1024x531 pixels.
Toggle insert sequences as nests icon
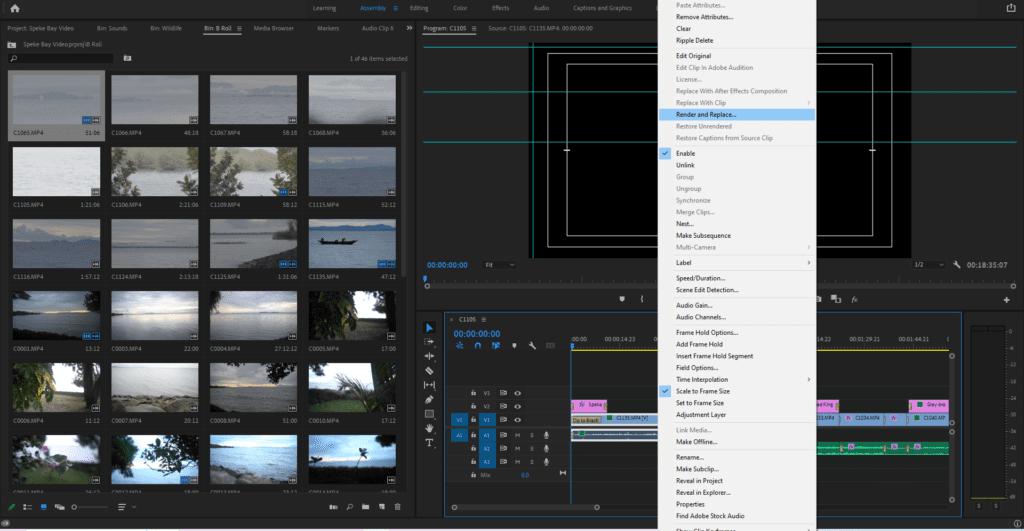459,346
